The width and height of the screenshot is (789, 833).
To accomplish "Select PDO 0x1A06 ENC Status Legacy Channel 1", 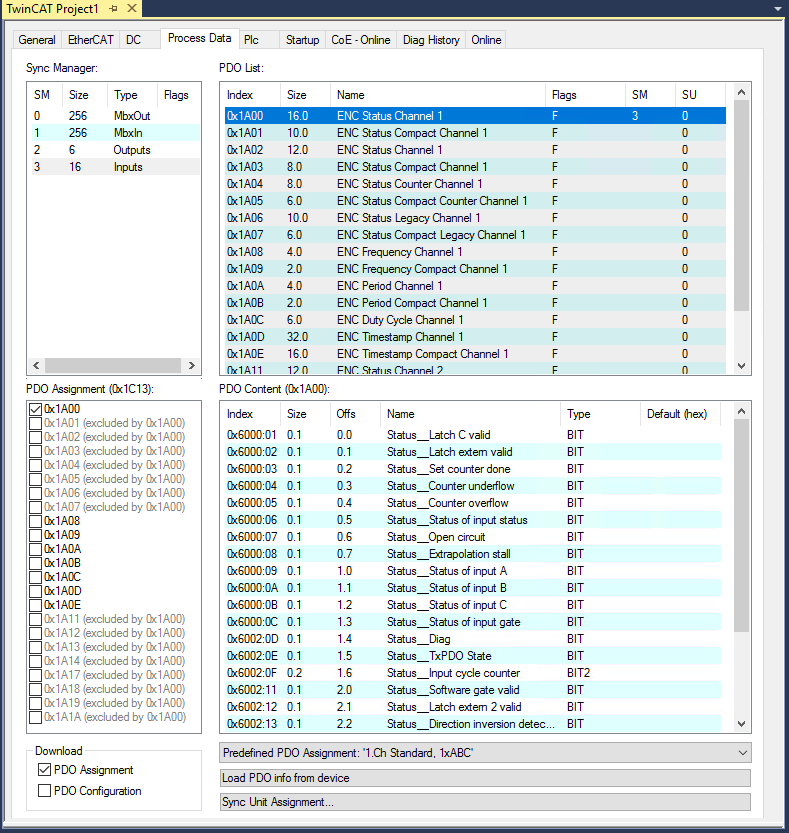I will coord(475,218).
